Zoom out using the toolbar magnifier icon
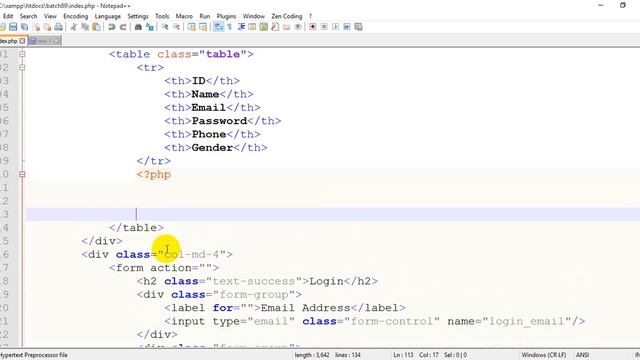The height and width of the screenshot is (360, 640). (176, 27)
